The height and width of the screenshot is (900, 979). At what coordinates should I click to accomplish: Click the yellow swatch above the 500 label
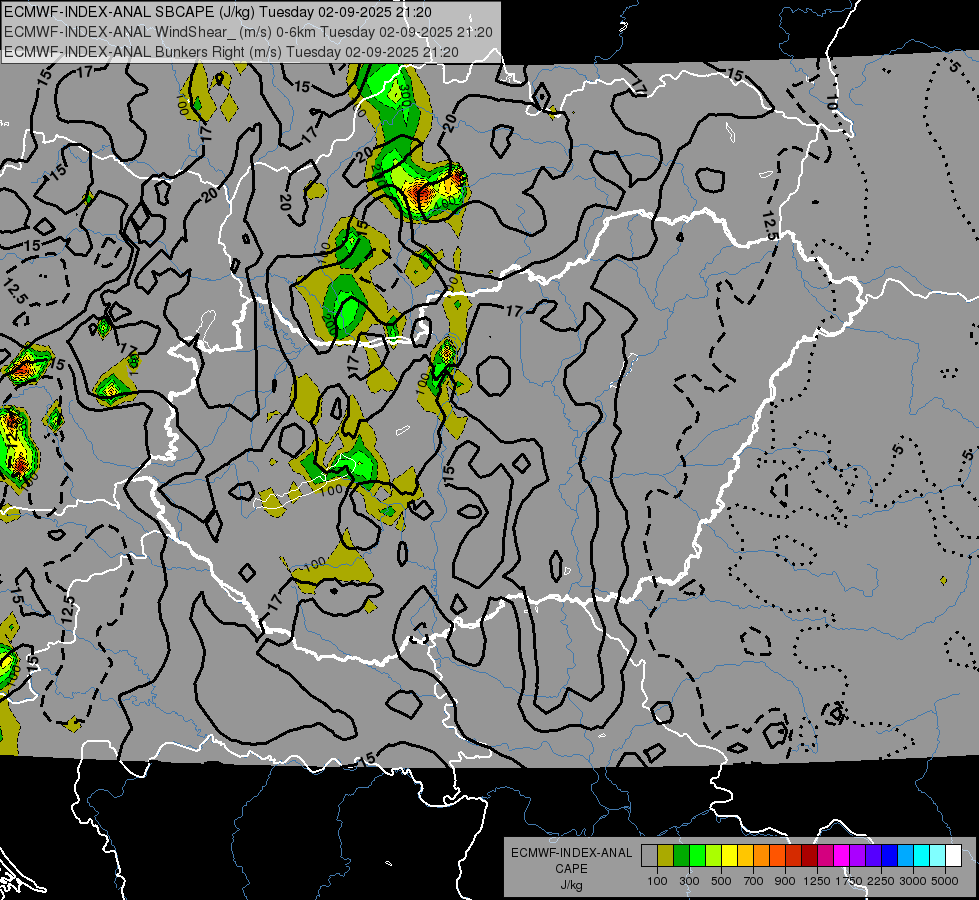tap(729, 856)
